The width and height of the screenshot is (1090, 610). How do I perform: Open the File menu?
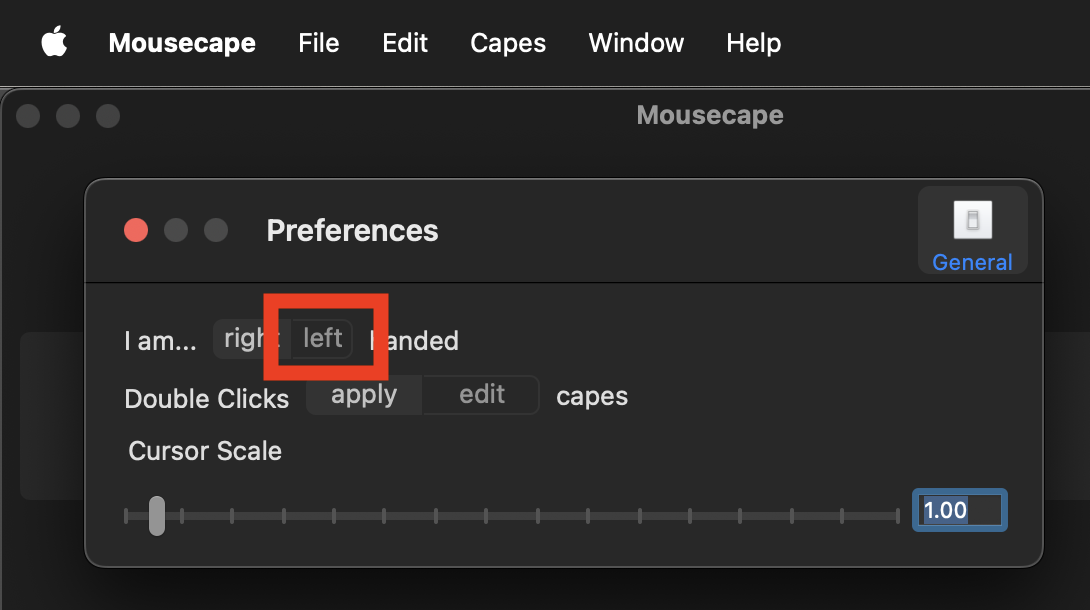coord(319,43)
